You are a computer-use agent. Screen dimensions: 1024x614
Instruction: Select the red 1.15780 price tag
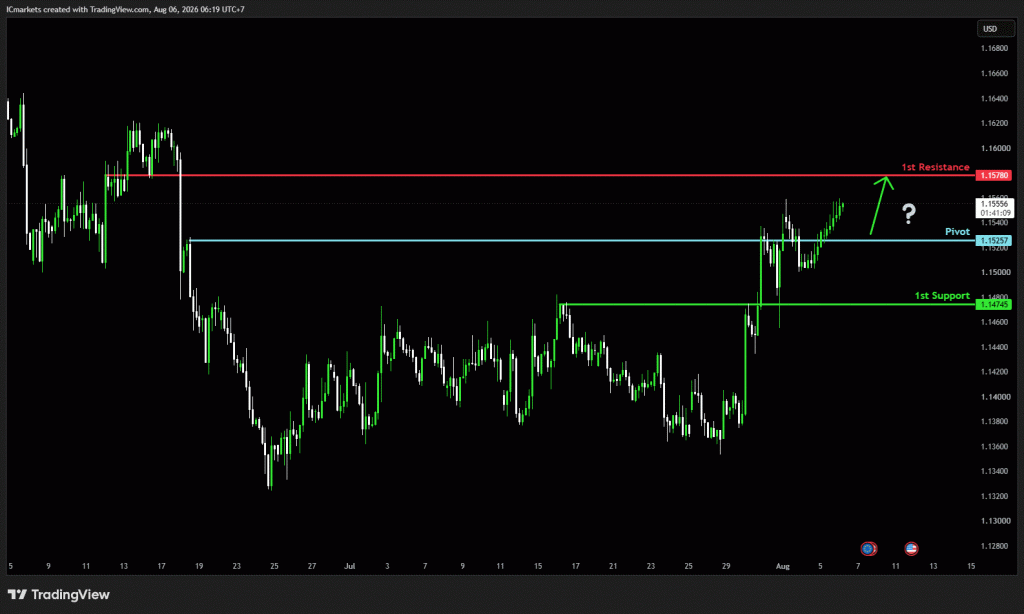pos(993,175)
